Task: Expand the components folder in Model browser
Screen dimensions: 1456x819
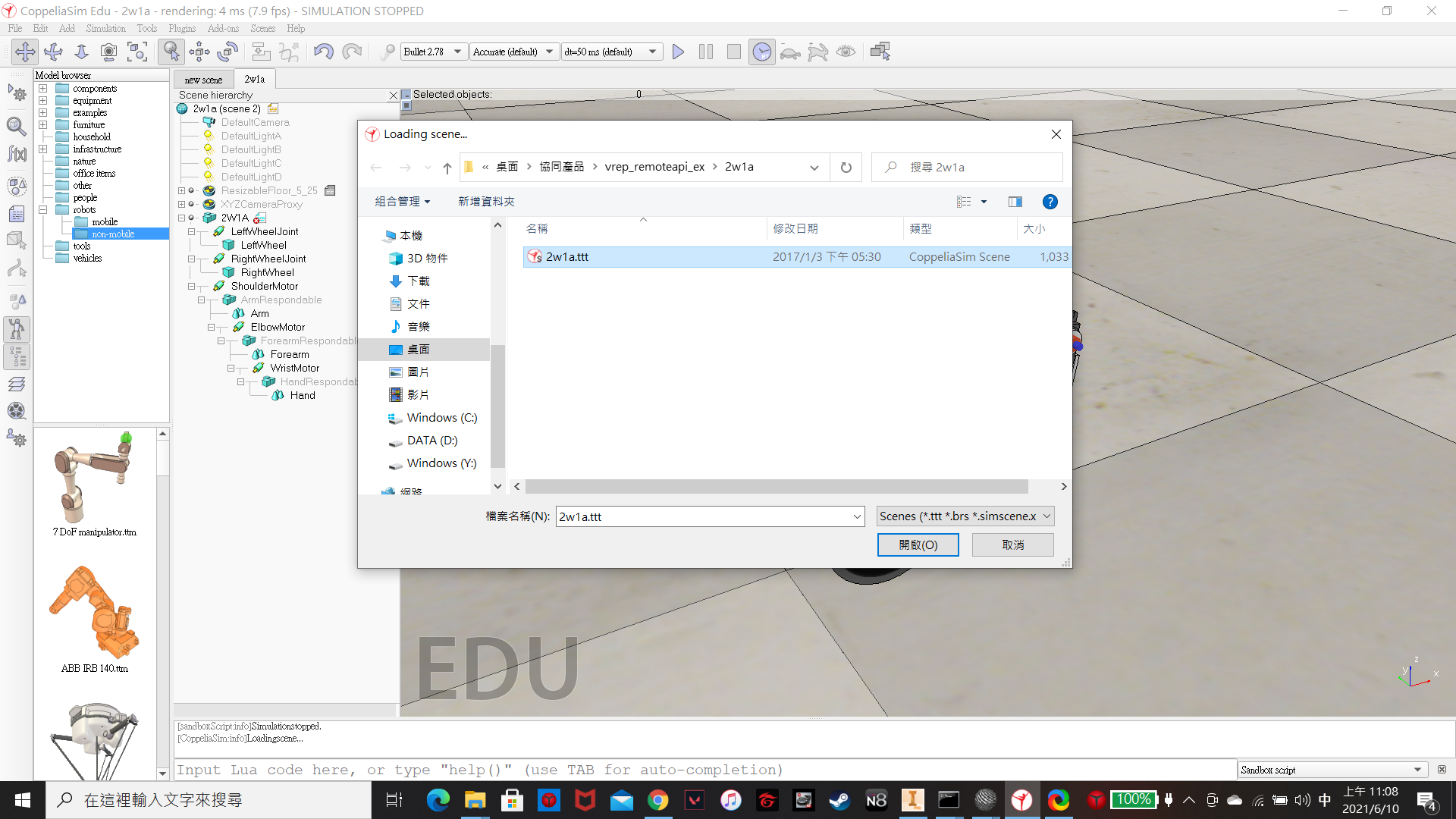Action: click(43, 89)
